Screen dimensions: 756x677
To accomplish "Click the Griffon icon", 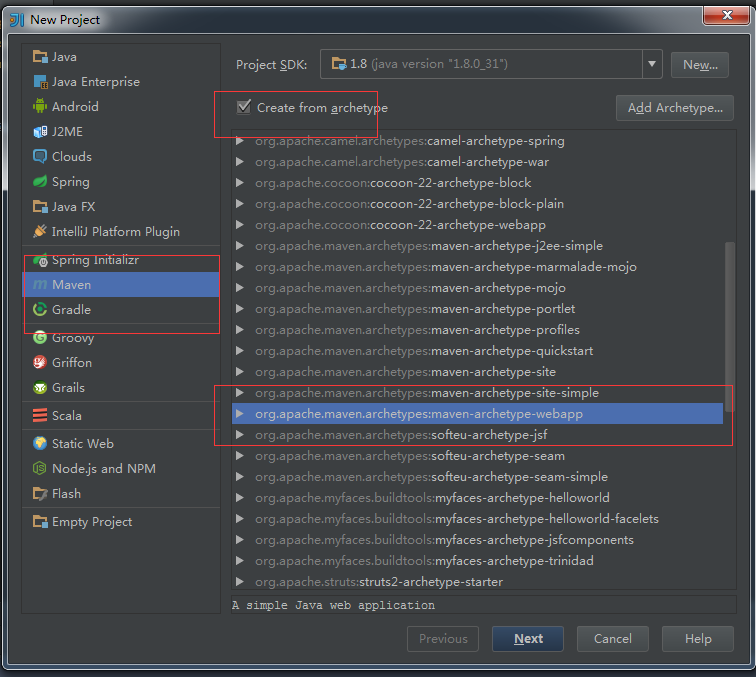I will tap(40, 363).
